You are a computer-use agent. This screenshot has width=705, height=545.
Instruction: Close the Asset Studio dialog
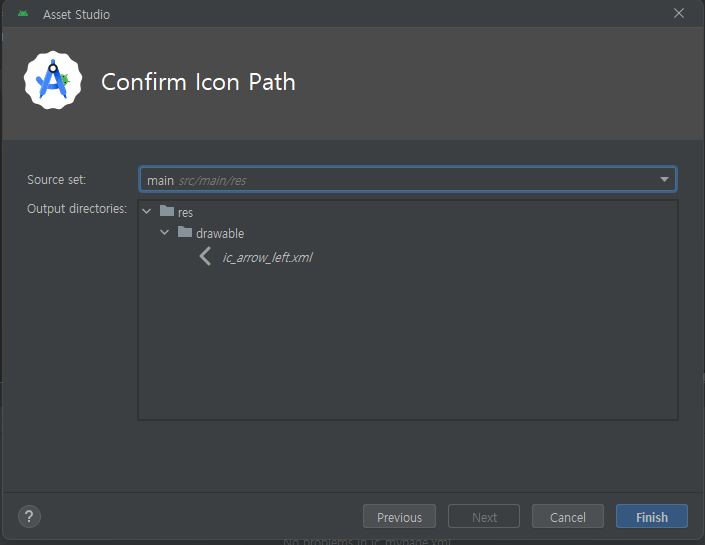pyautogui.click(x=679, y=13)
